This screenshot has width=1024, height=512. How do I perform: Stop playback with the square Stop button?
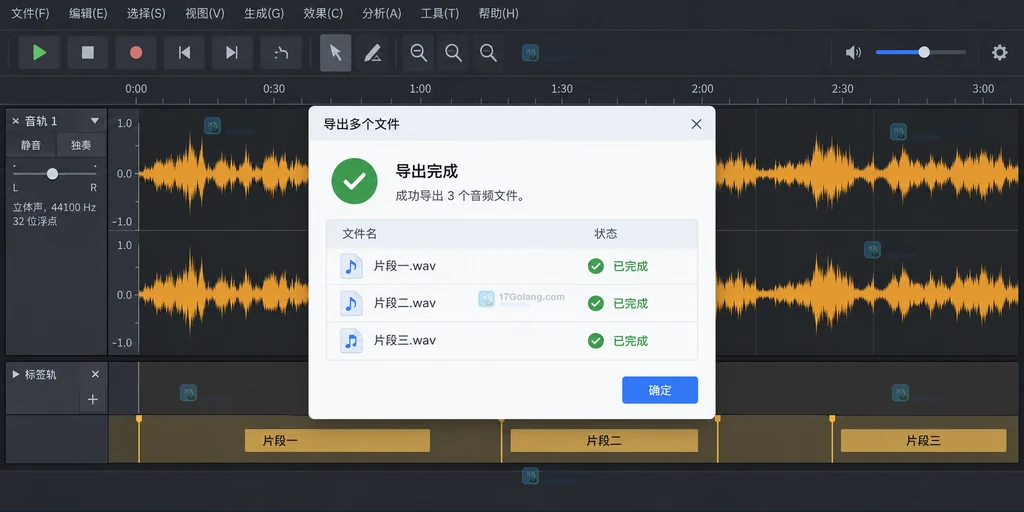pyautogui.click(x=88, y=53)
